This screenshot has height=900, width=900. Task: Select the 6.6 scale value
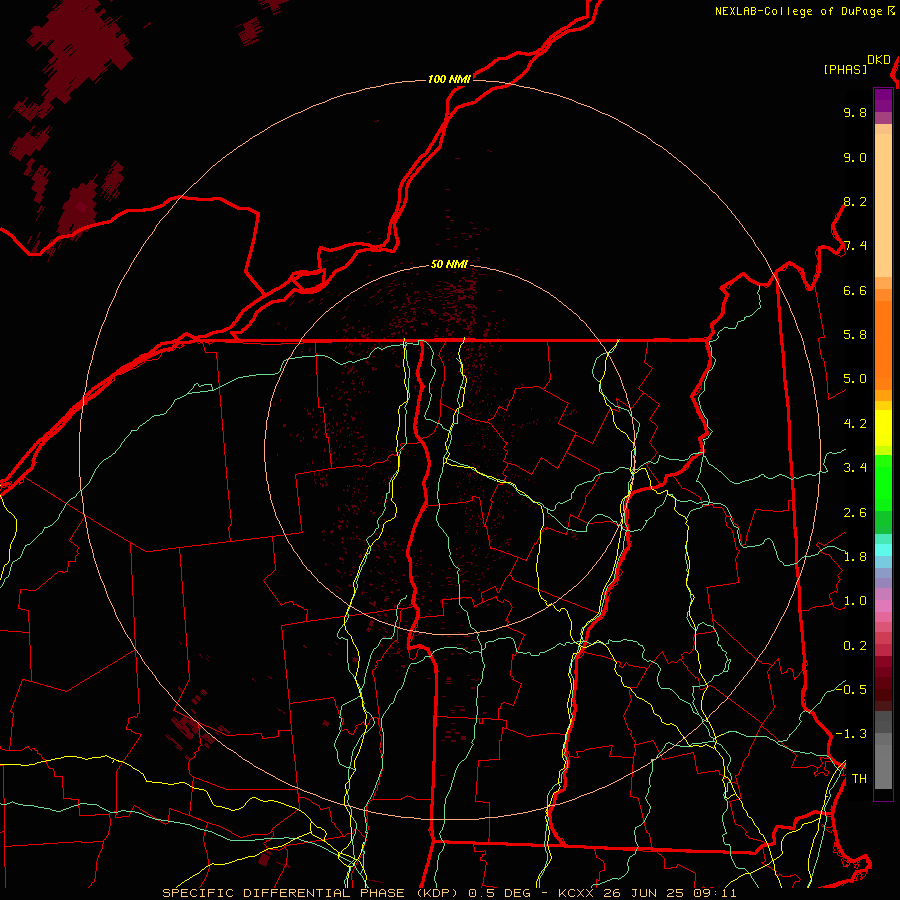click(x=855, y=290)
